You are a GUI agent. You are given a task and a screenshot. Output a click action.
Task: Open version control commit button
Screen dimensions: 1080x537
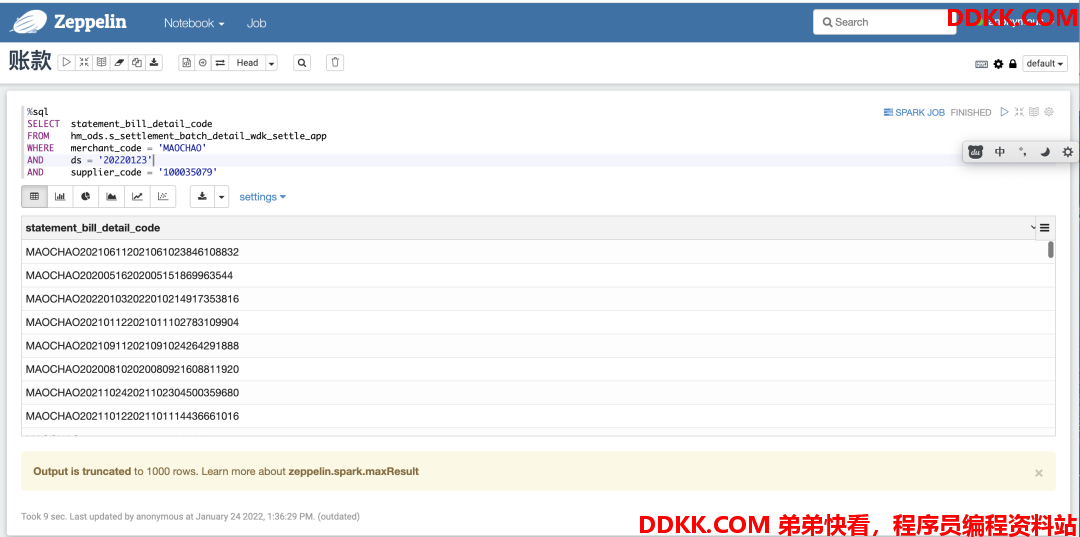(187, 63)
